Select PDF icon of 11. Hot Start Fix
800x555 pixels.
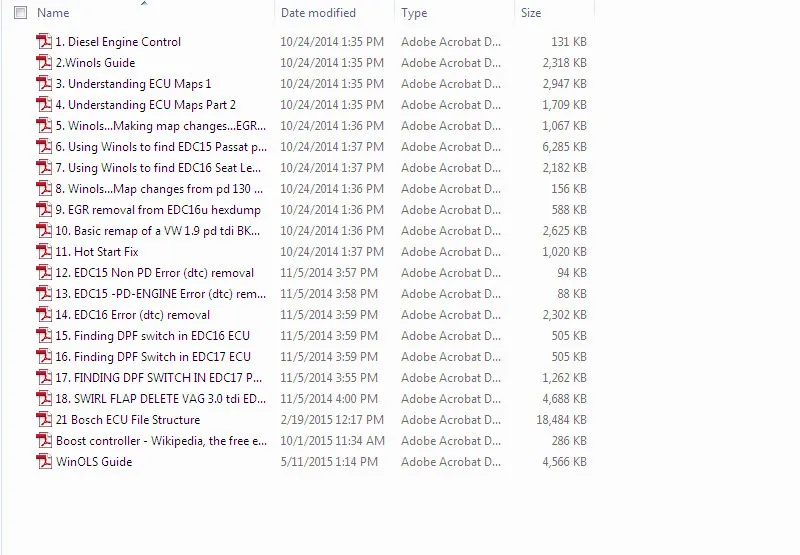[x=44, y=251]
